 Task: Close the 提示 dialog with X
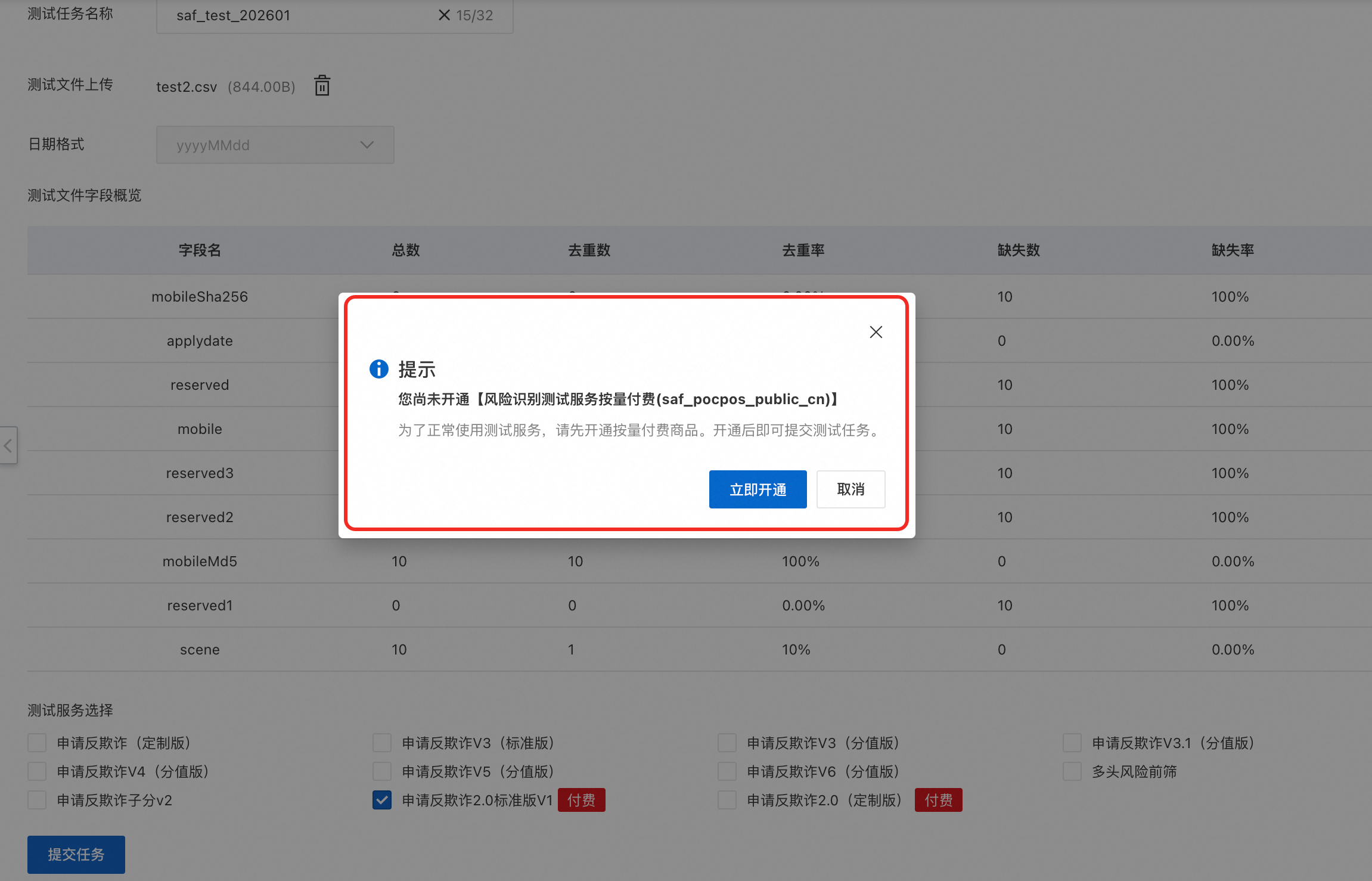876,332
